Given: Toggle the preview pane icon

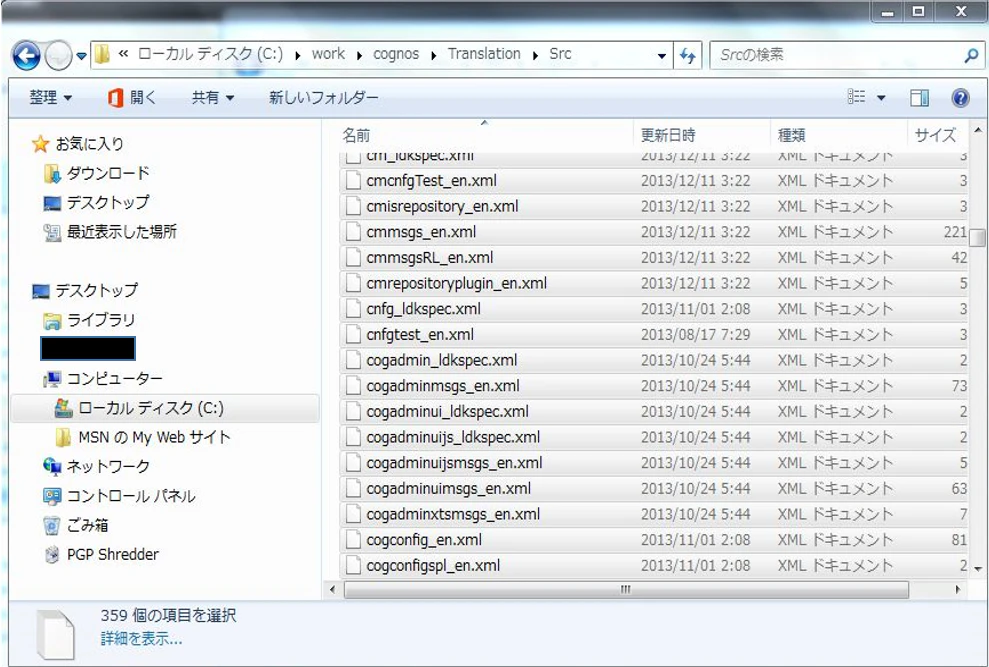Looking at the screenshot, I should click(x=920, y=97).
